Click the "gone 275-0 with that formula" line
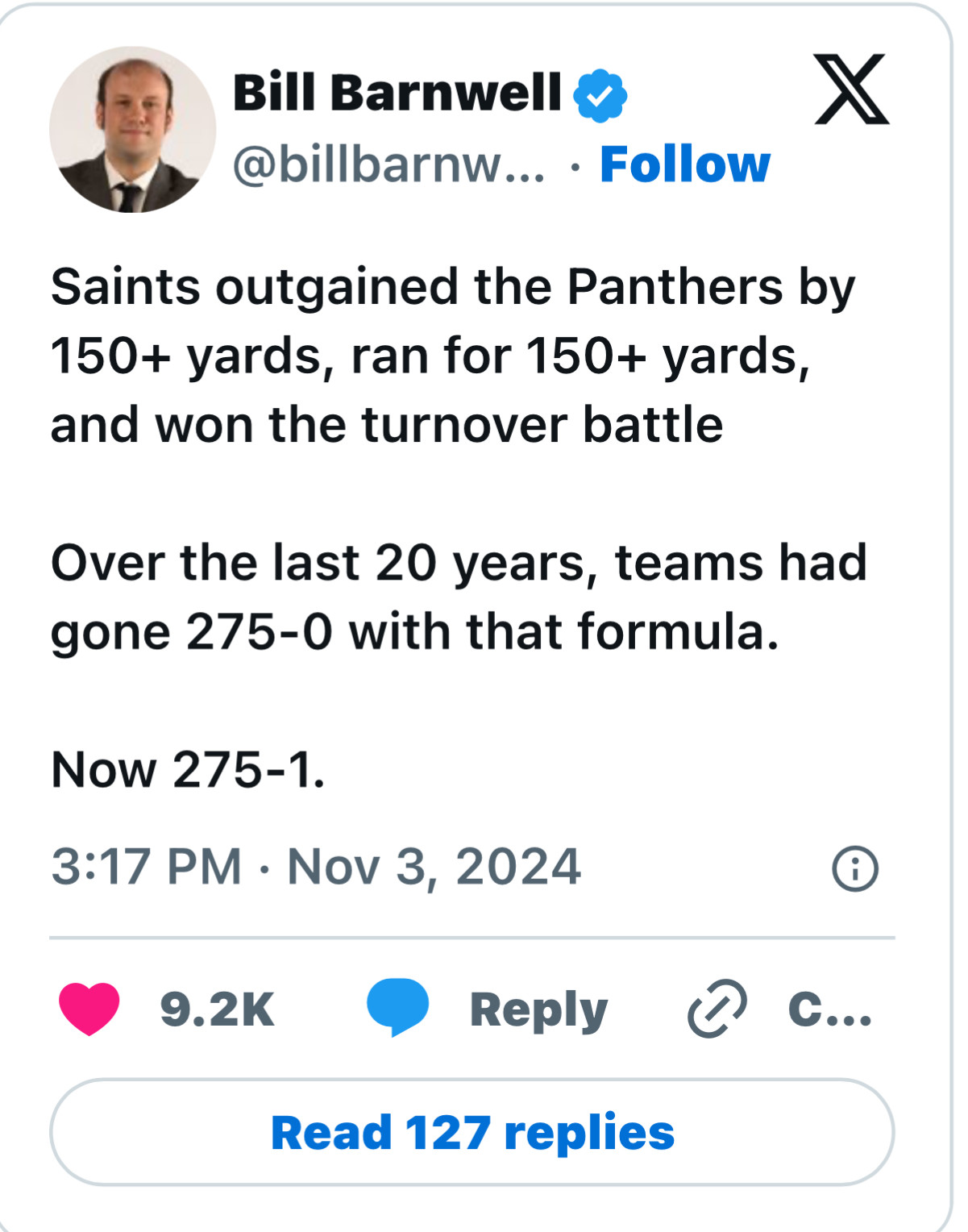The width and height of the screenshot is (968, 1232). [x=414, y=631]
